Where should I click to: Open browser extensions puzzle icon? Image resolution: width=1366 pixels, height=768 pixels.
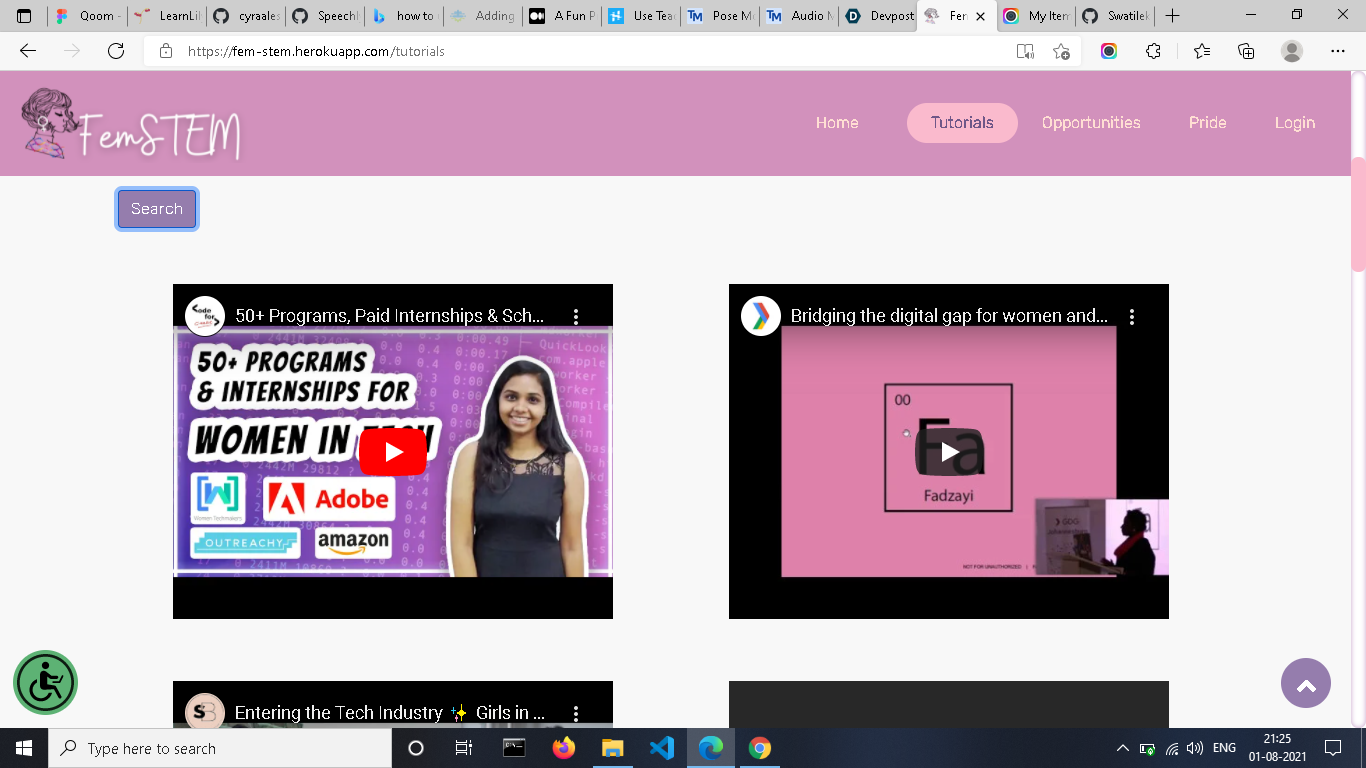1153,51
